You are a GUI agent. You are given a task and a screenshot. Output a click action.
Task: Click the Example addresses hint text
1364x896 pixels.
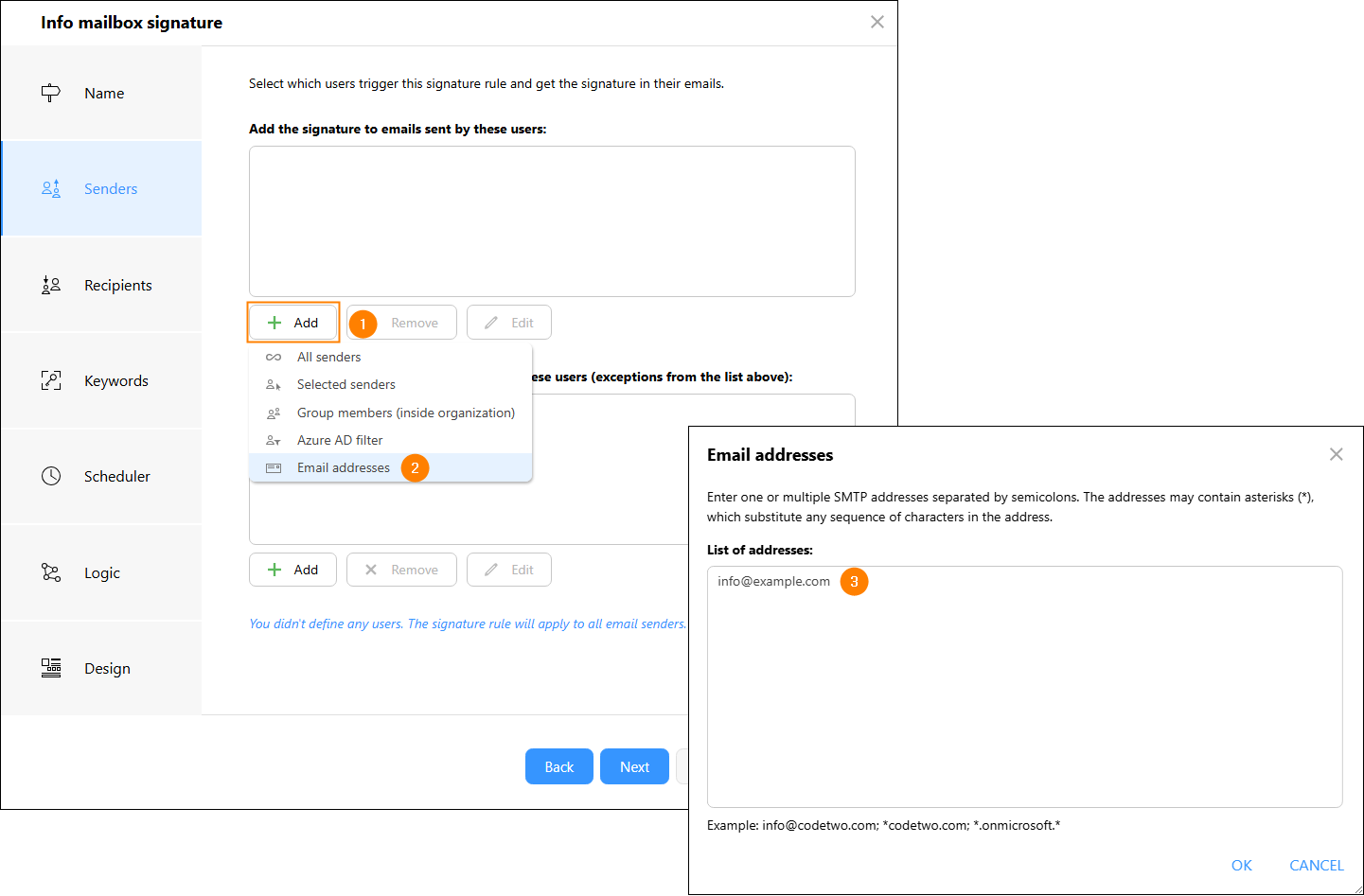pos(883,825)
